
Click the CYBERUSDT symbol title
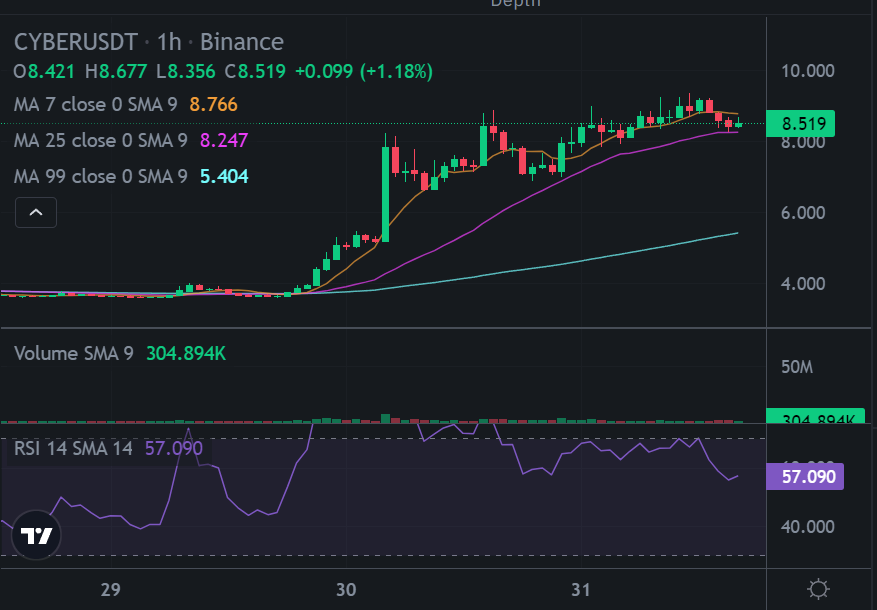pyautogui.click(x=76, y=42)
